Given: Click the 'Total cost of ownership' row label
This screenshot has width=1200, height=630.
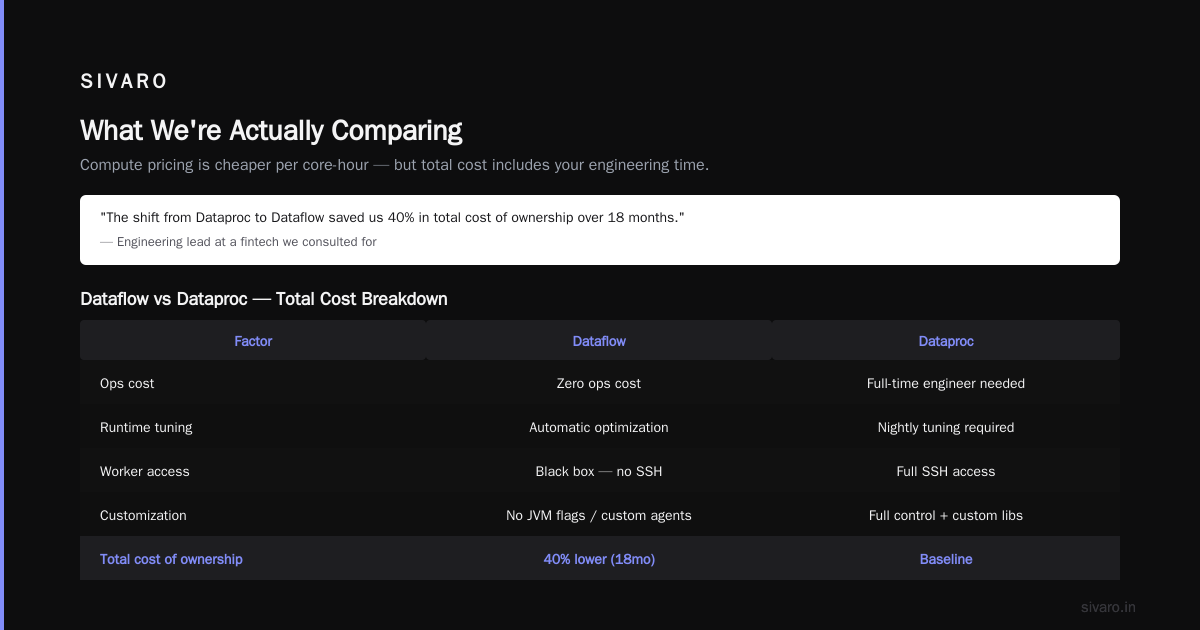Looking at the screenshot, I should tap(171, 560).
